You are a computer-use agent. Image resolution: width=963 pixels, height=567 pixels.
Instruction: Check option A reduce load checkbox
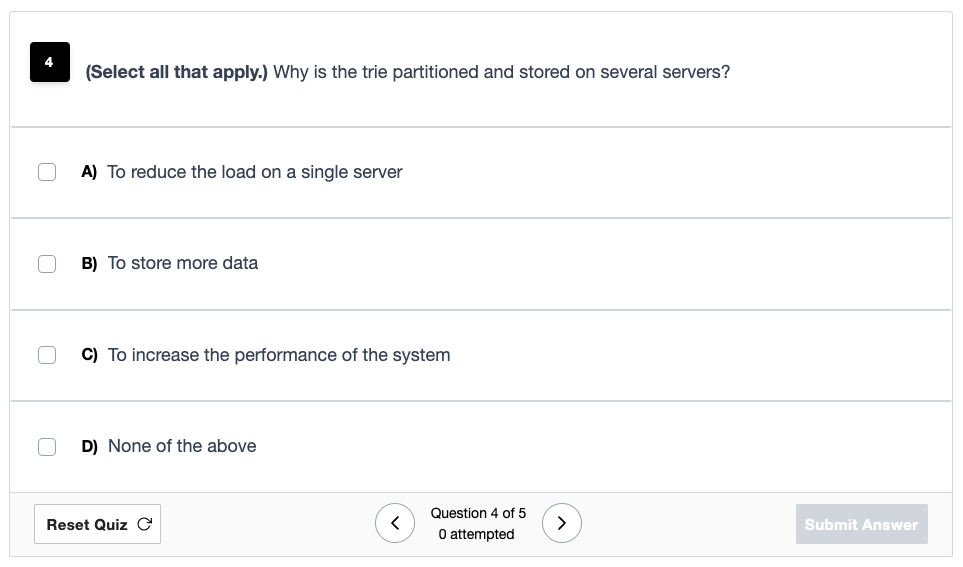47,172
